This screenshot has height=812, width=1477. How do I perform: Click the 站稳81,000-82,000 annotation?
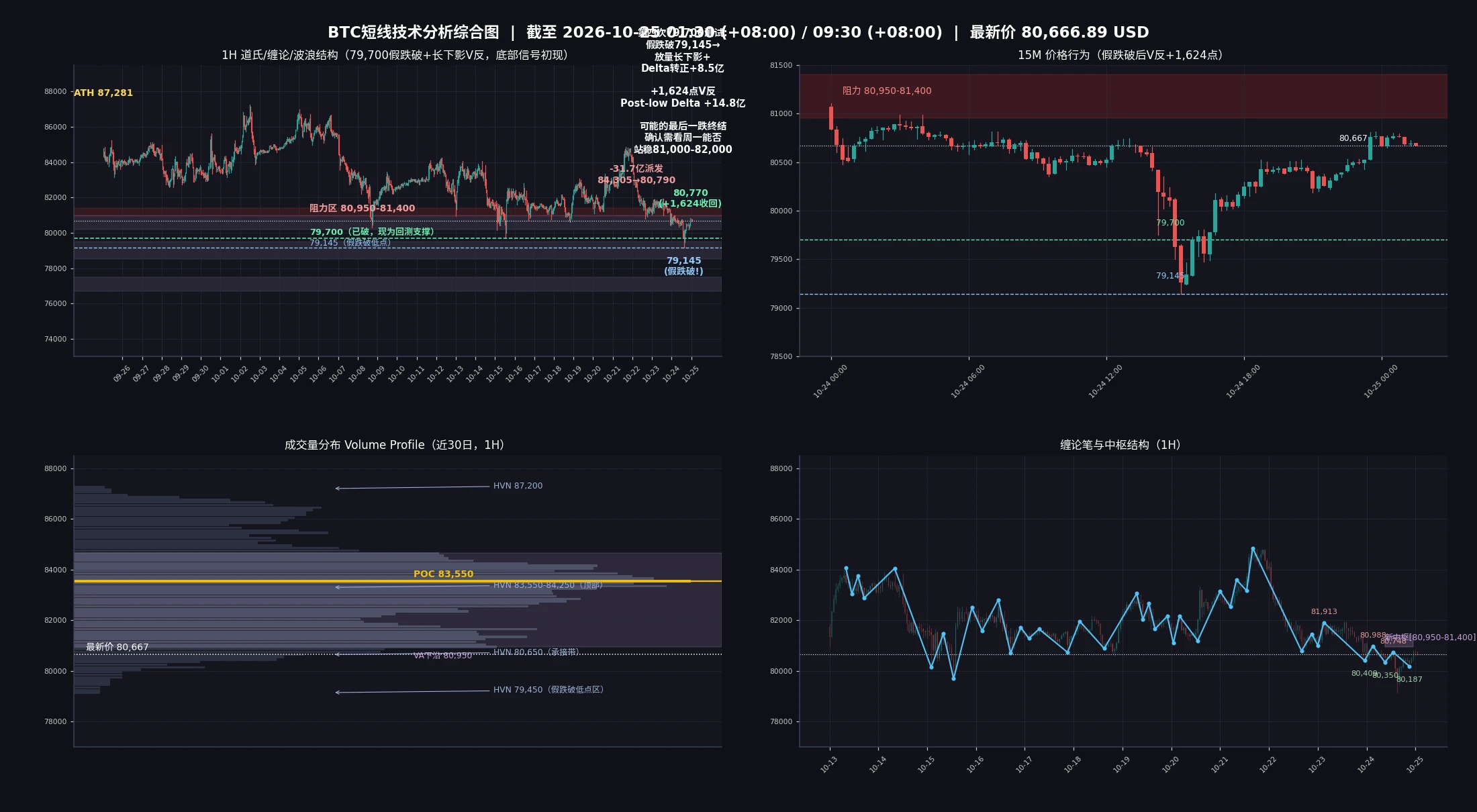683,150
